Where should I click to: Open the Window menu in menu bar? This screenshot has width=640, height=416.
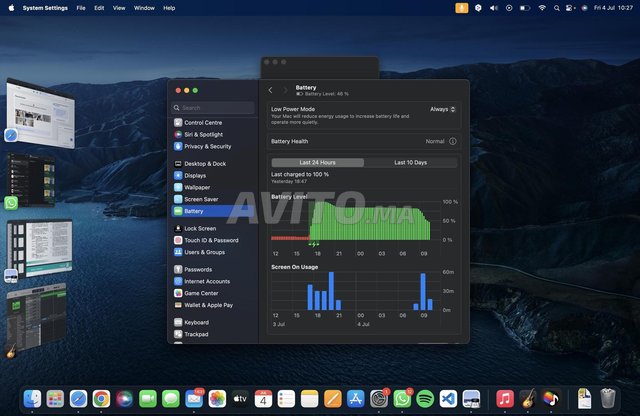(x=144, y=7)
